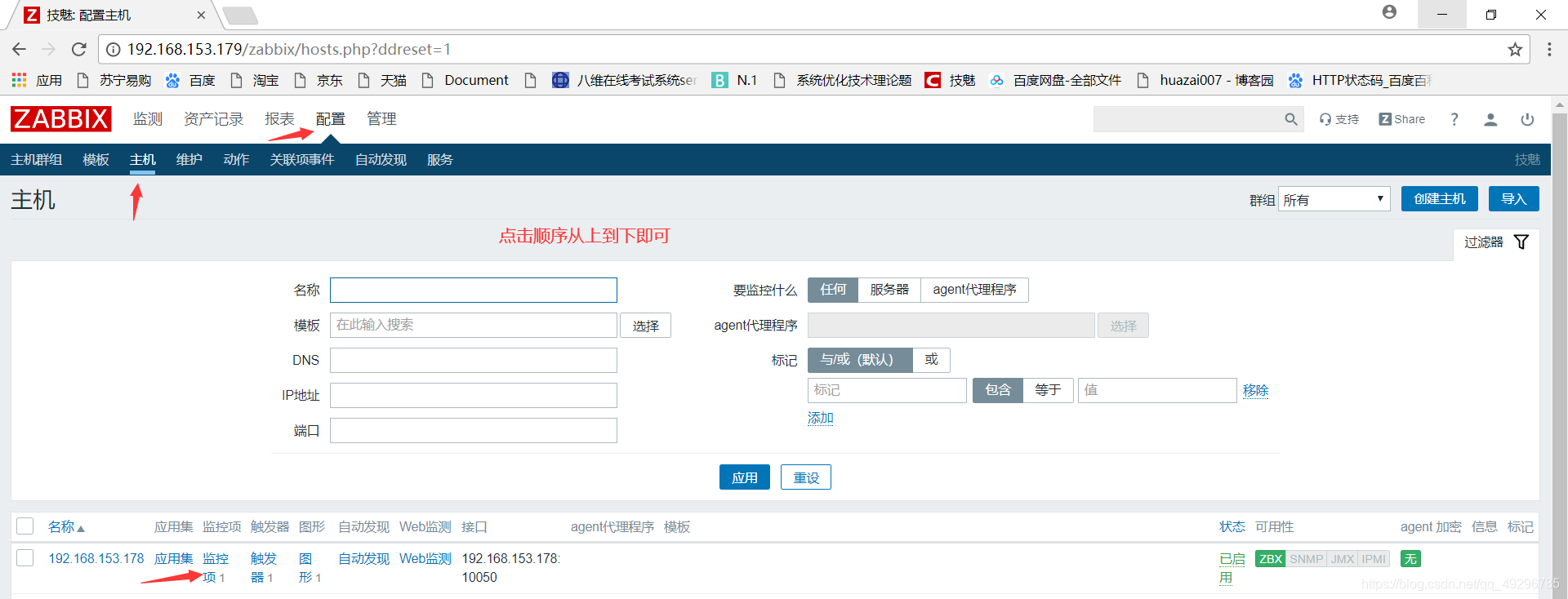Tick the checkbox for host 192.168.153.178

pyautogui.click(x=25, y=558)
